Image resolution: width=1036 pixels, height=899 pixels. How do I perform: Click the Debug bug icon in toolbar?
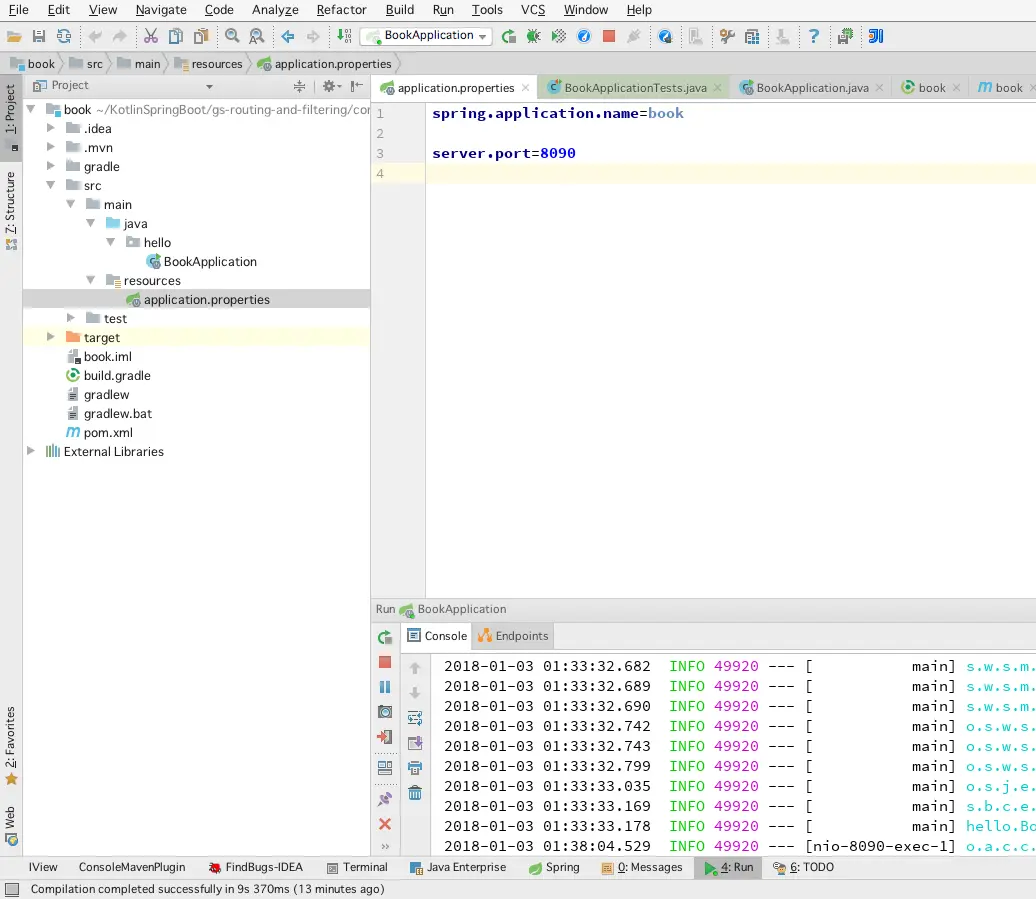pyautogui.click(x=534, y=36)
